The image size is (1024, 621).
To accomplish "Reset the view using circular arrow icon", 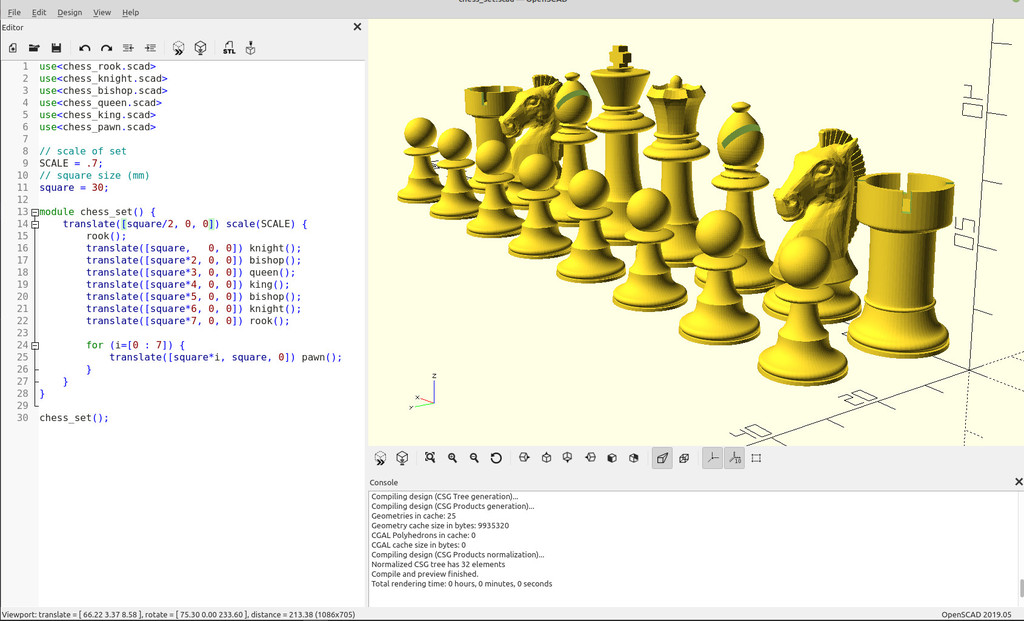I will (x=496, y=458).
